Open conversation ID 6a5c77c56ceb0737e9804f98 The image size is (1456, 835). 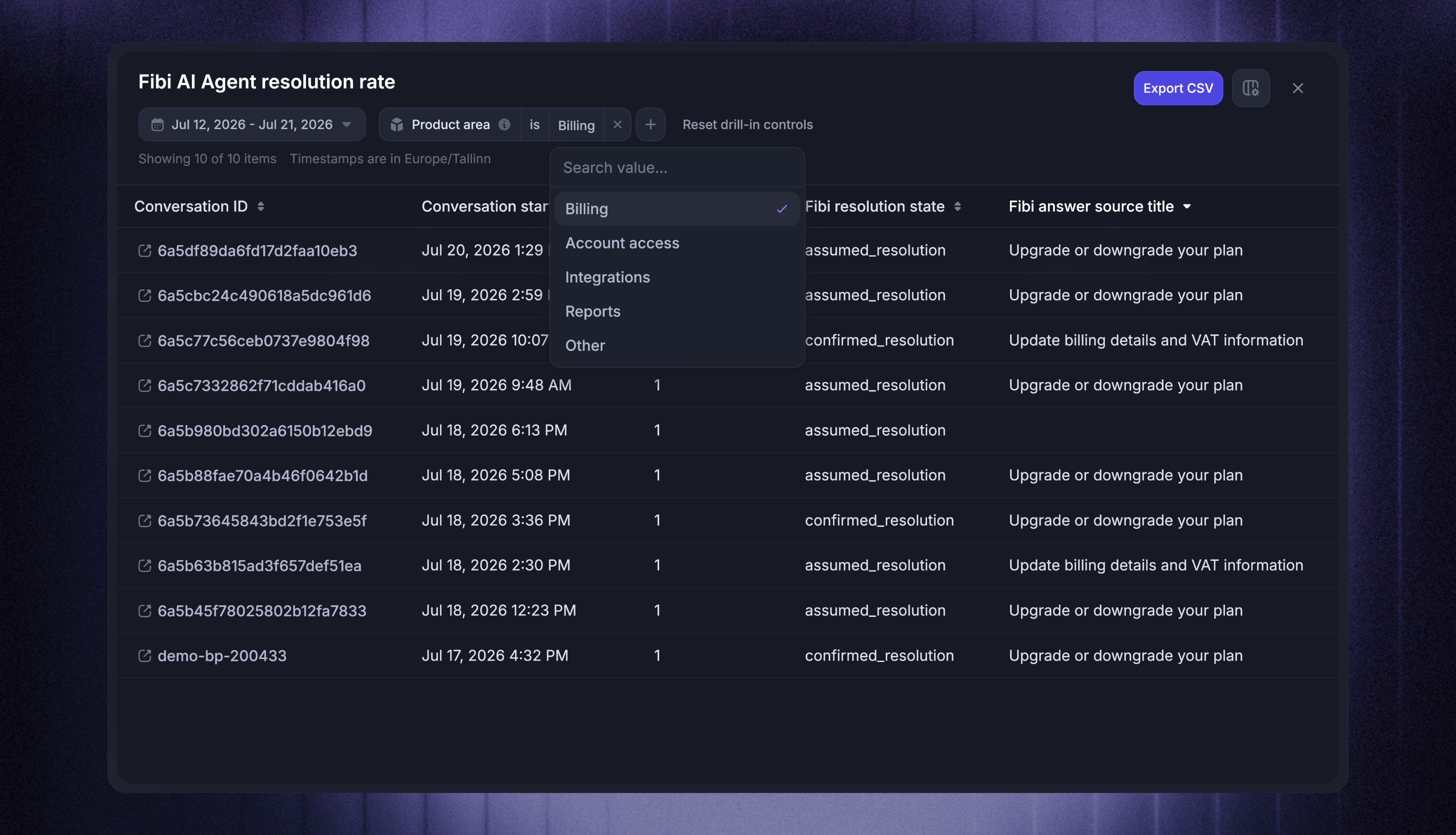[263, 341]
